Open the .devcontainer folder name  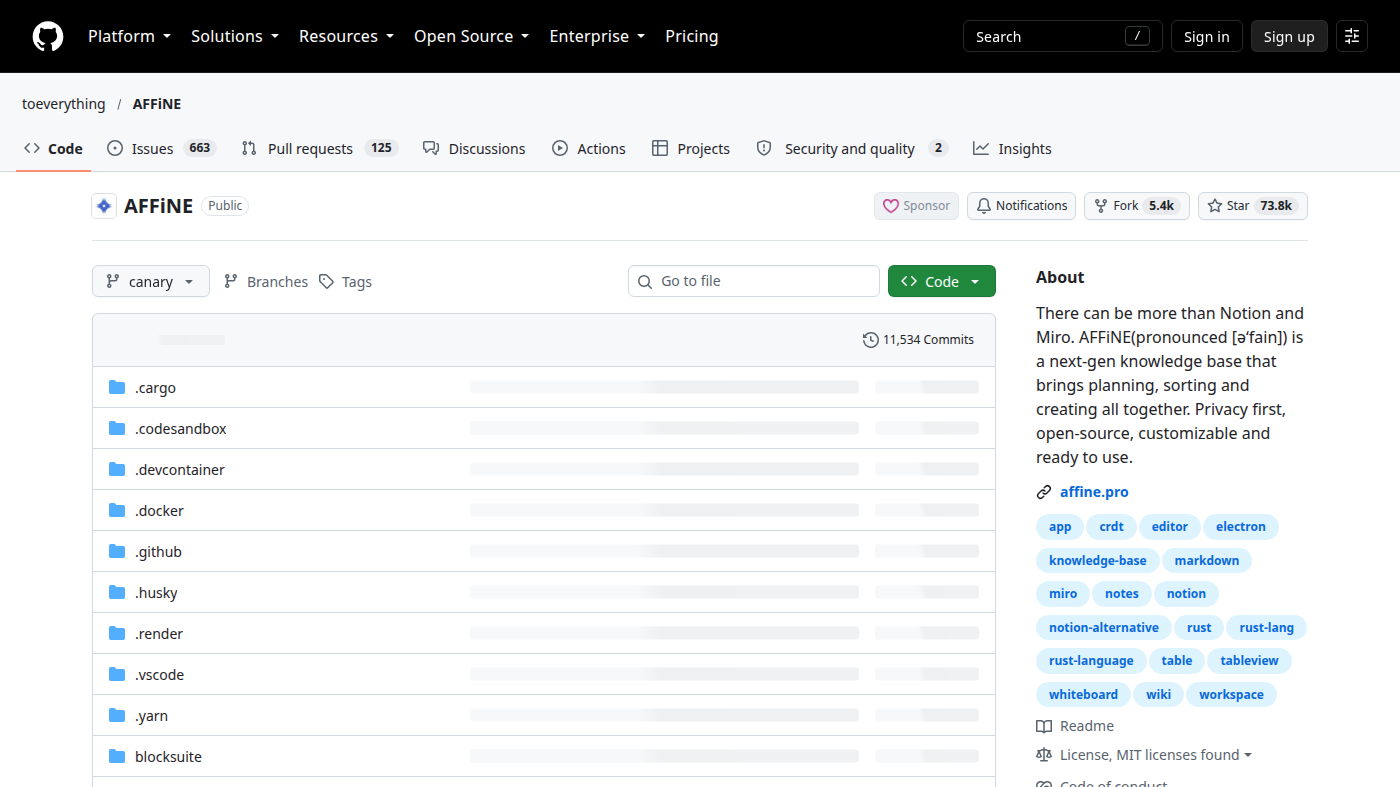click(x=180, y=470)
